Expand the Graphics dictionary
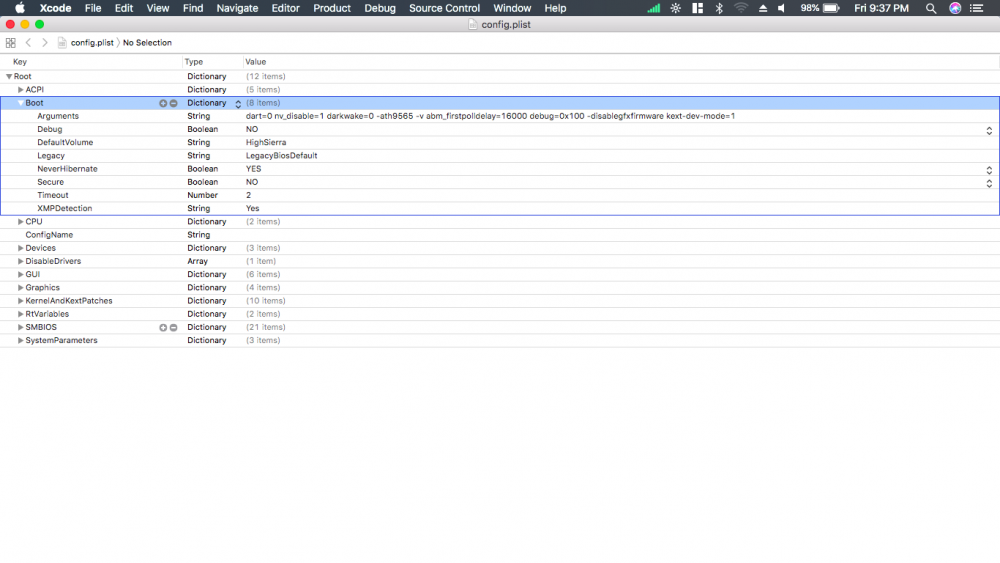The image size is (1000, 563). click(x=20, y=288)
